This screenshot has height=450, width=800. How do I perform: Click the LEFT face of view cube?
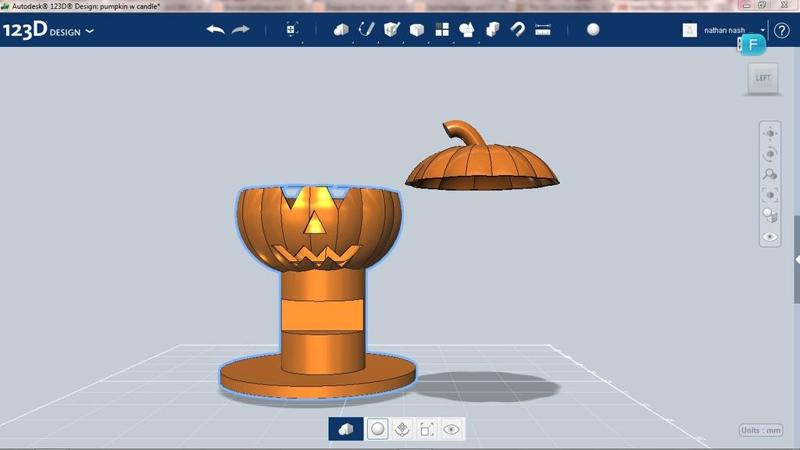(763, 78)
